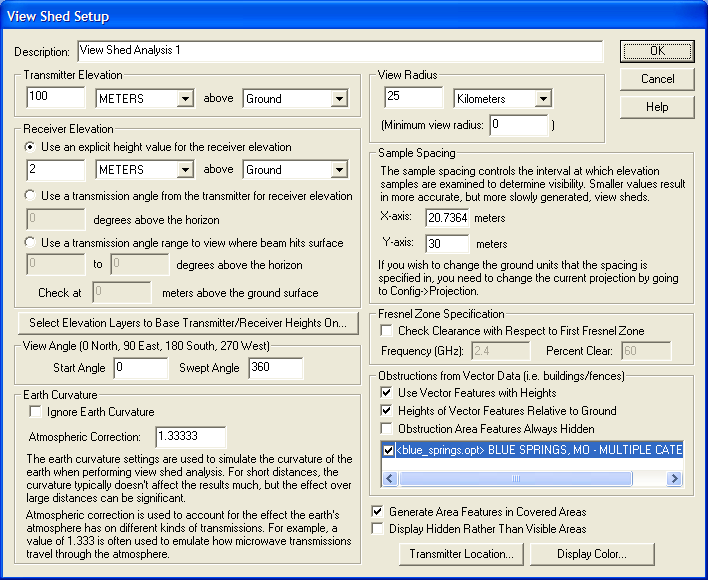Click the layer list horizontal scrollbar thumb
Screen dimensions: 708x580
tap(516, 478)
